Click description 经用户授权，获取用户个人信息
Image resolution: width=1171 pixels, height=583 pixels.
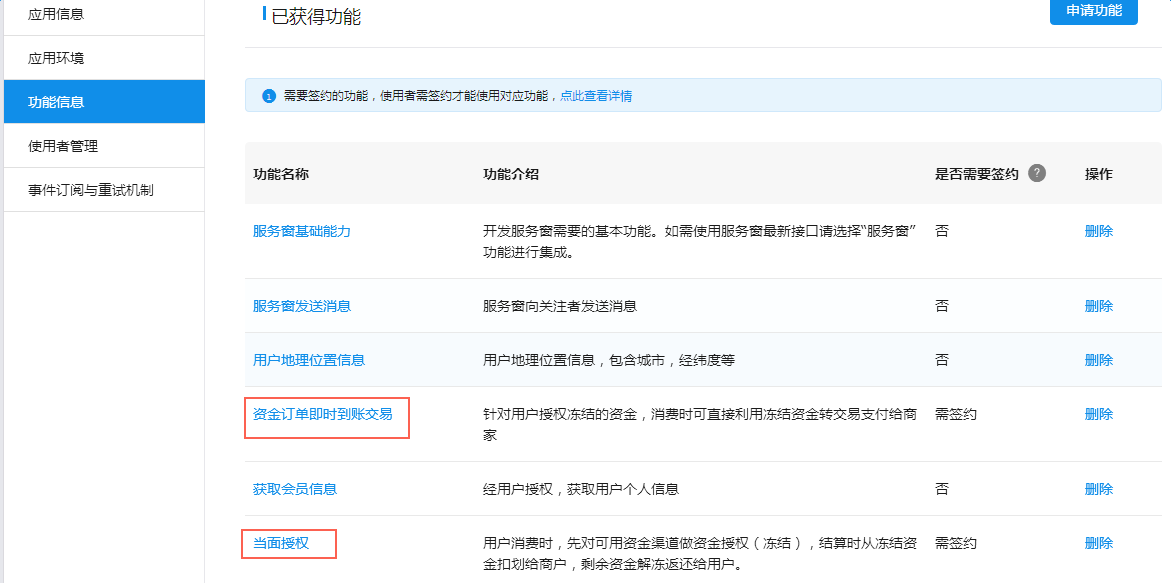[580, 489]
